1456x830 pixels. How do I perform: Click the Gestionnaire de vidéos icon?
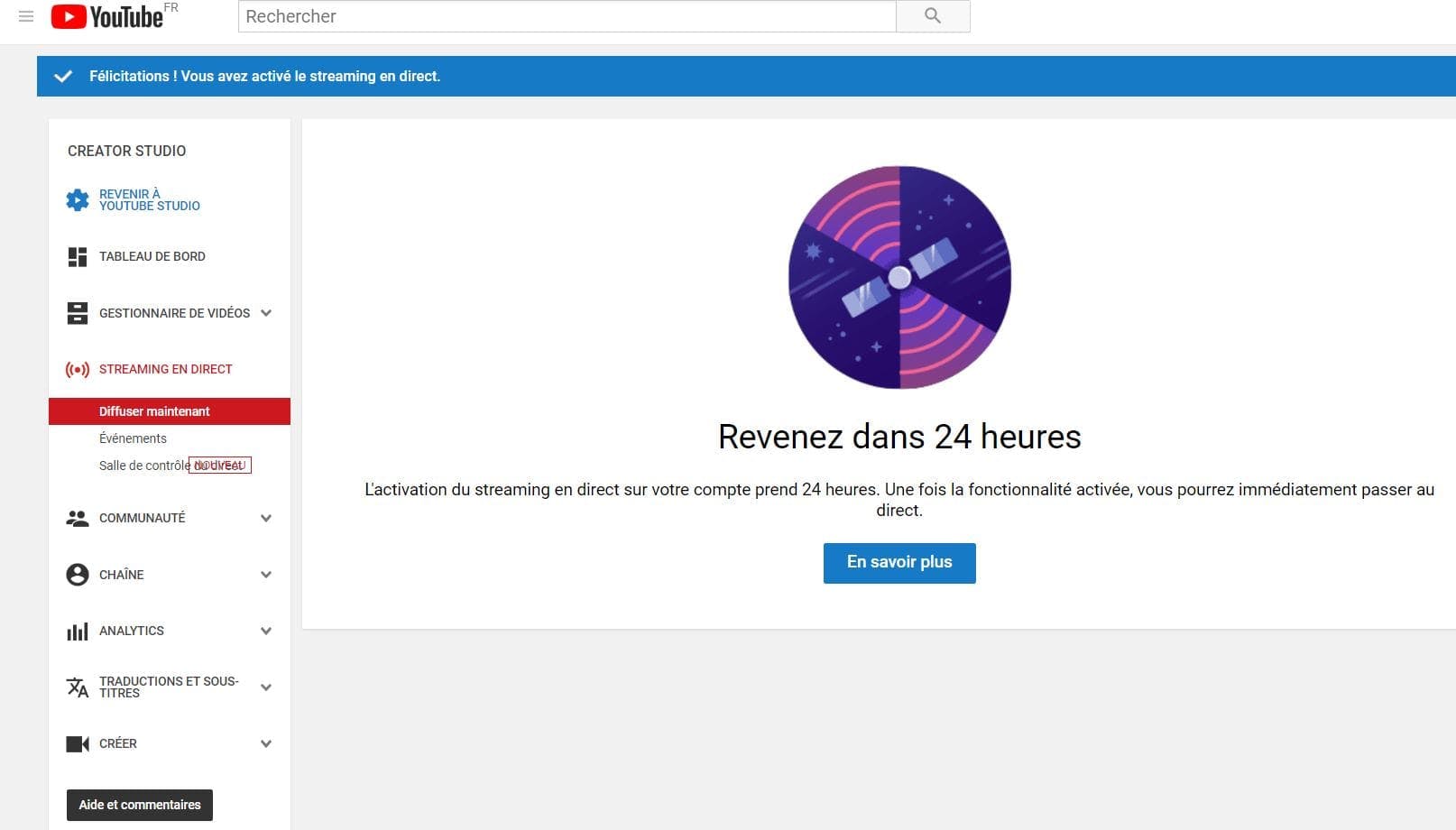click(x=78, y=313)
